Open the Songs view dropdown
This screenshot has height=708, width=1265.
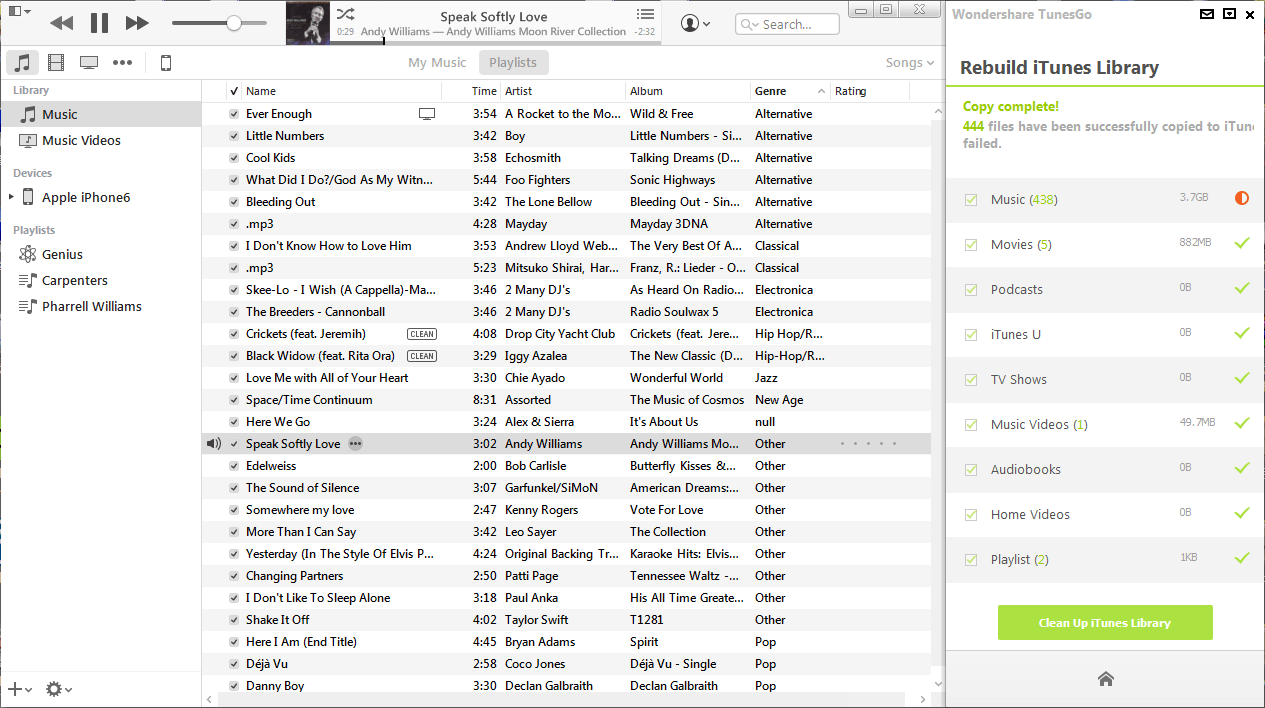909,63
